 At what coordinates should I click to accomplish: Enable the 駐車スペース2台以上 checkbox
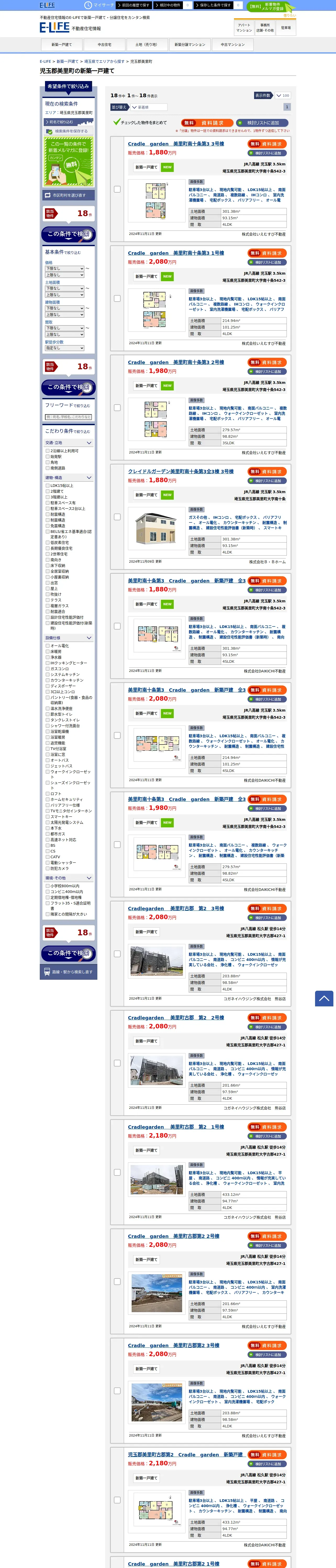pyautogui.click(x=48, y=508)
